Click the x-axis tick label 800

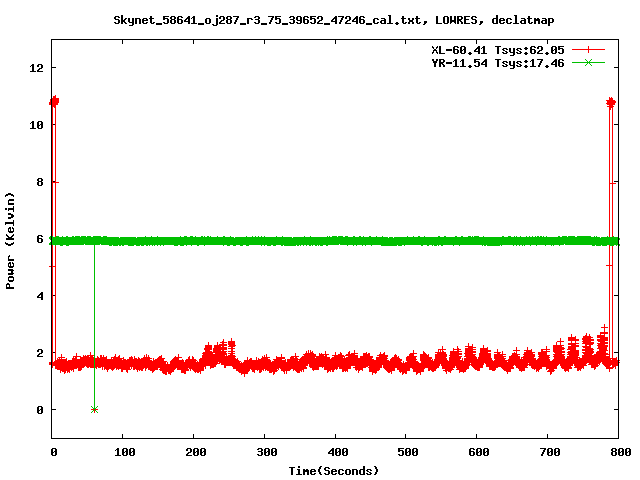point(620,452)
